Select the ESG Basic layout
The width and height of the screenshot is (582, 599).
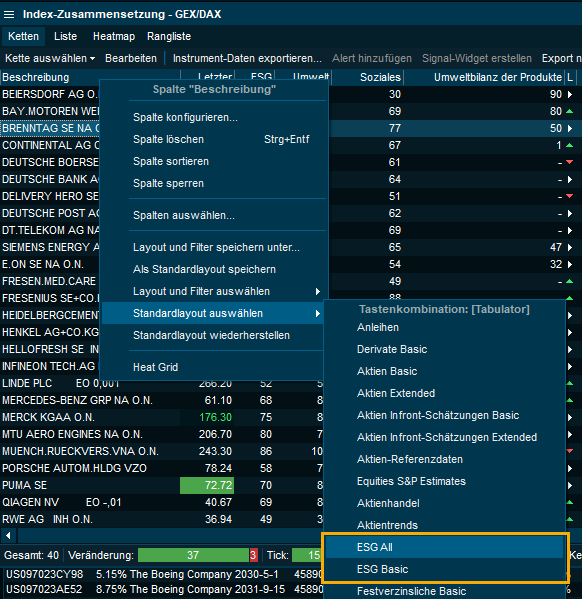coord(444,569)
